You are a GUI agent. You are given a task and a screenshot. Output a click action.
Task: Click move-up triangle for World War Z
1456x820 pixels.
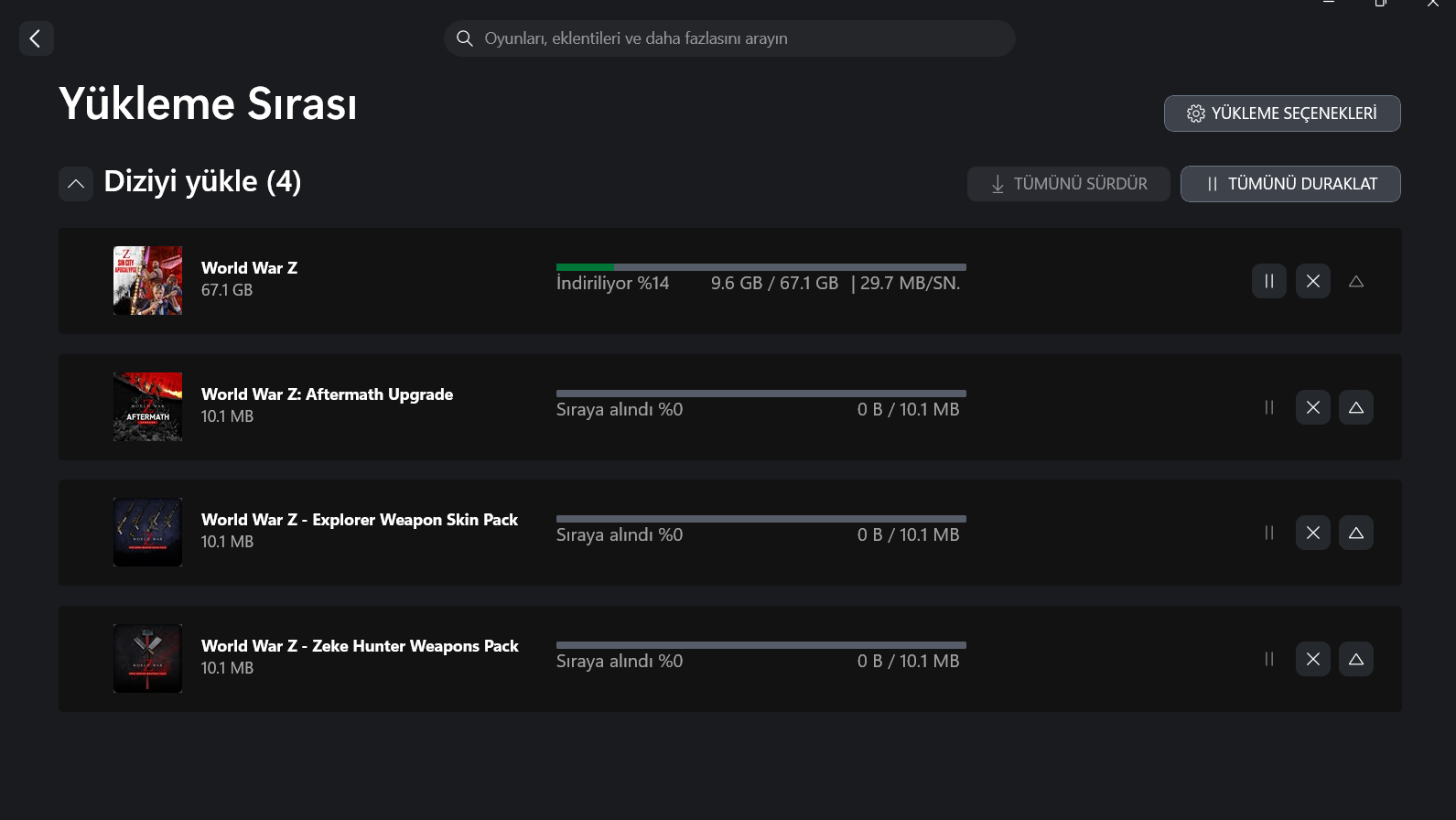1356,281
